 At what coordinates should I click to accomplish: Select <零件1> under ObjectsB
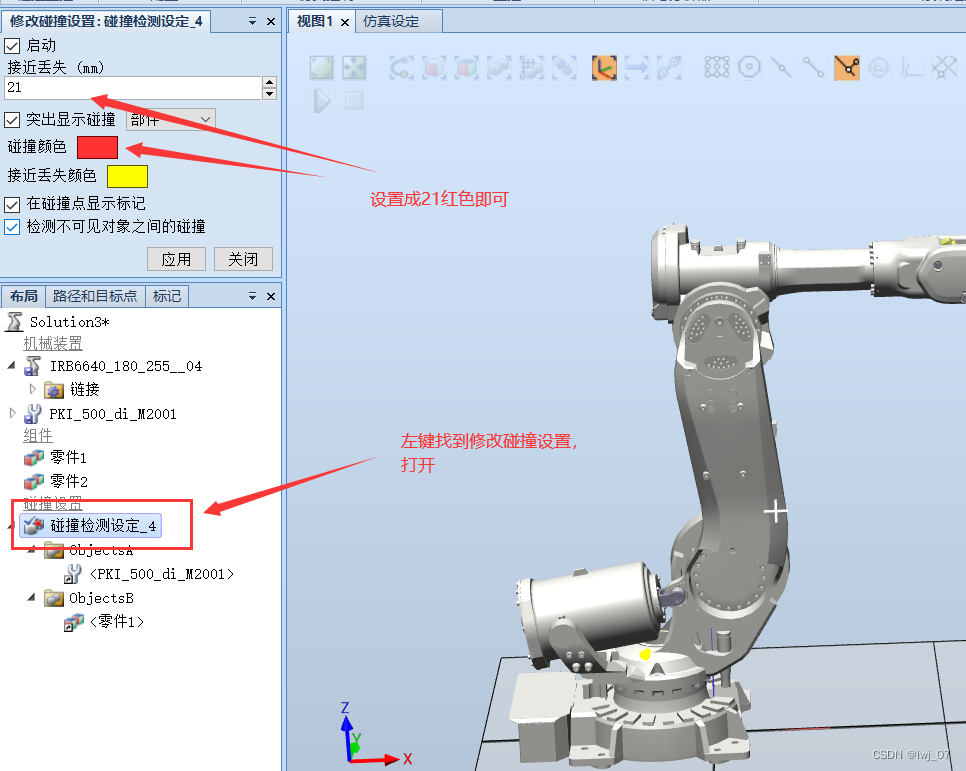104,622
